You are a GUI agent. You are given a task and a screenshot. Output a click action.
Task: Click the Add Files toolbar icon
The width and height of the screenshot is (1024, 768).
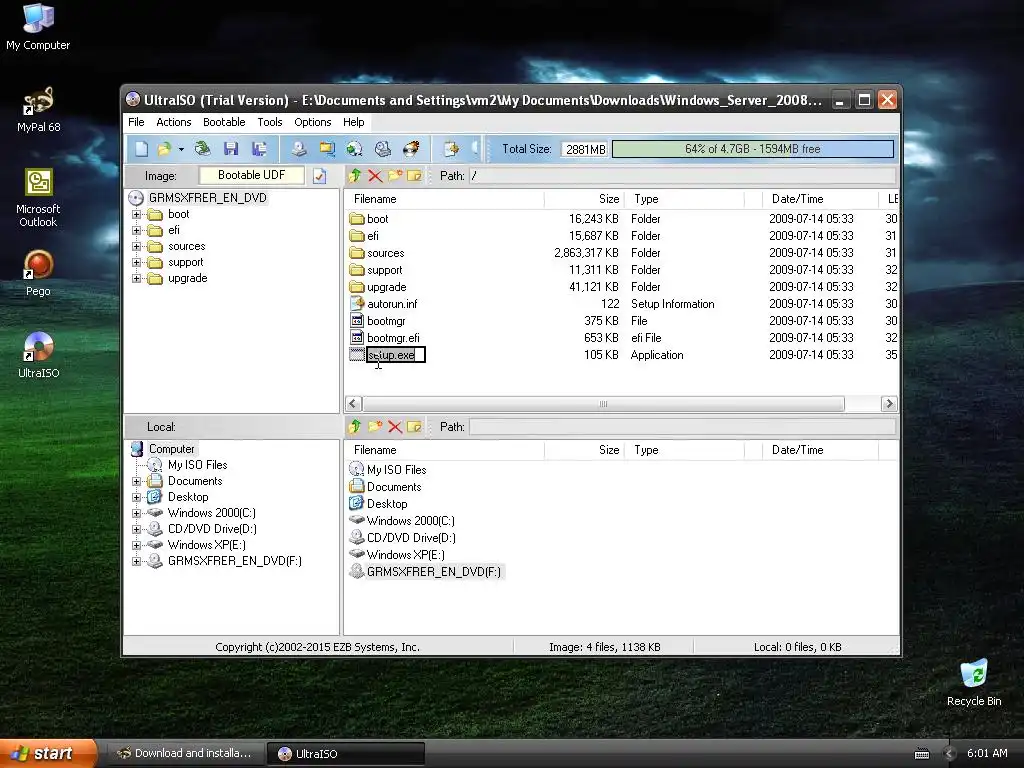[x=451, y=149]
